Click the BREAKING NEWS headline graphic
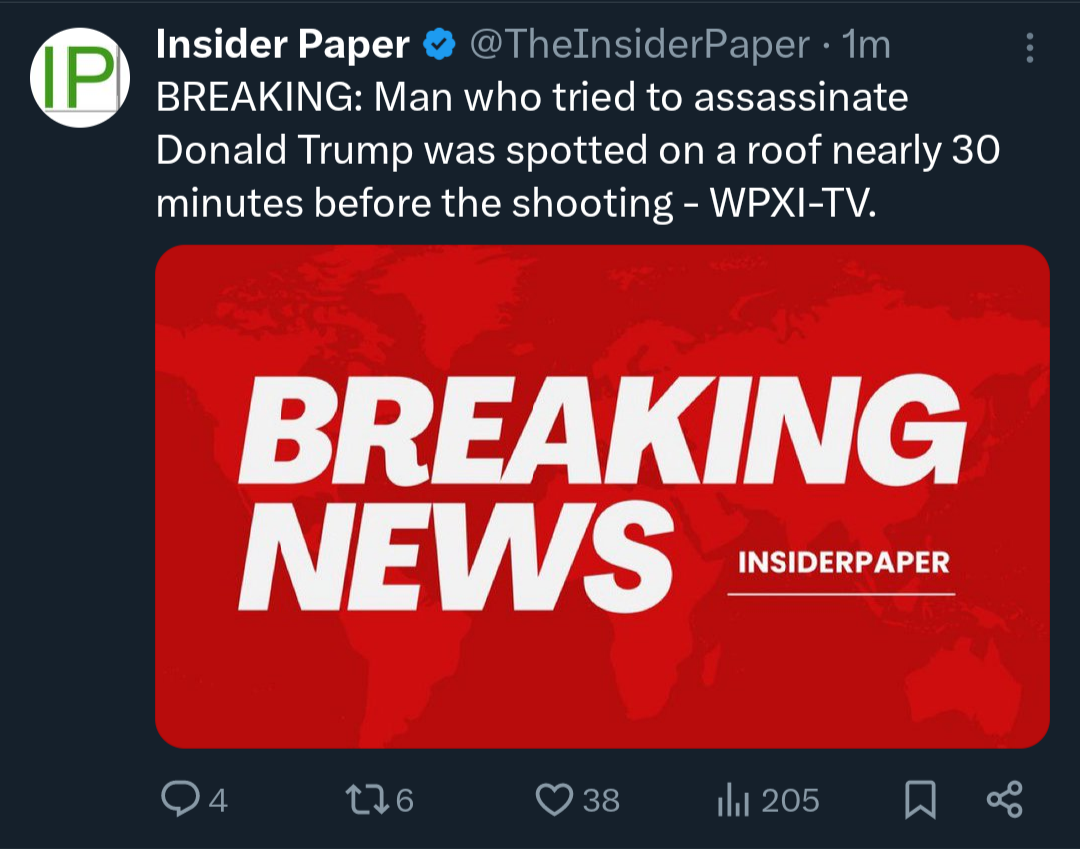The width and height of the screenshot is (1080, 849). click(x=601, y=492)
